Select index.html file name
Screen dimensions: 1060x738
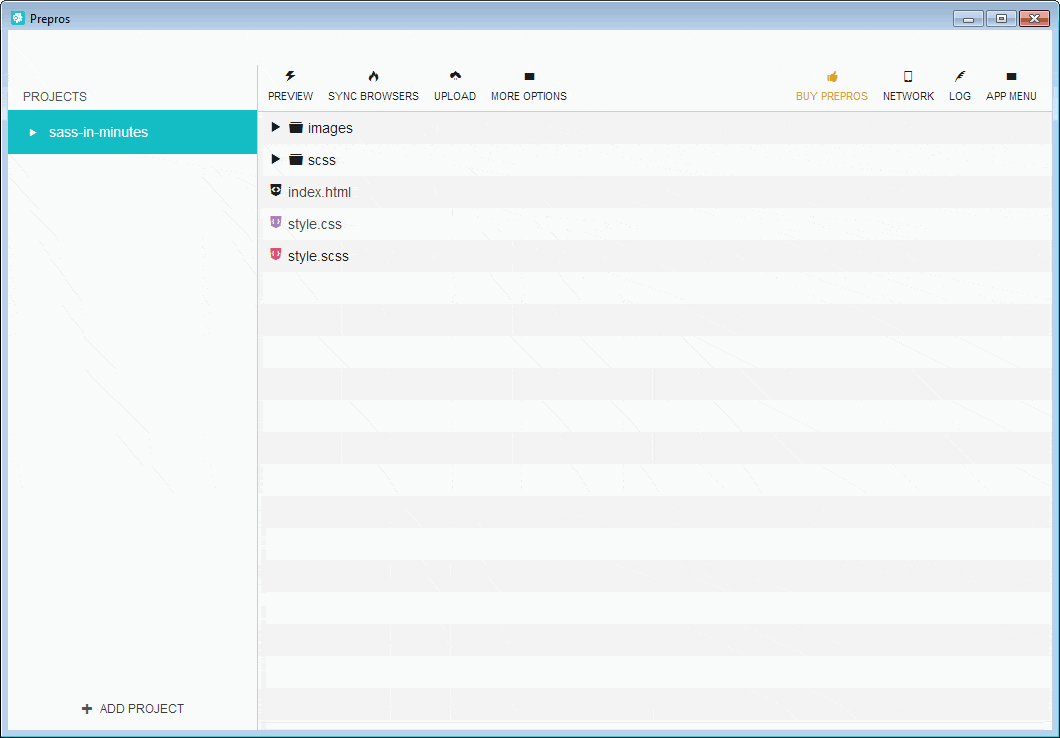pyautogui.click(x=319, y=192)
